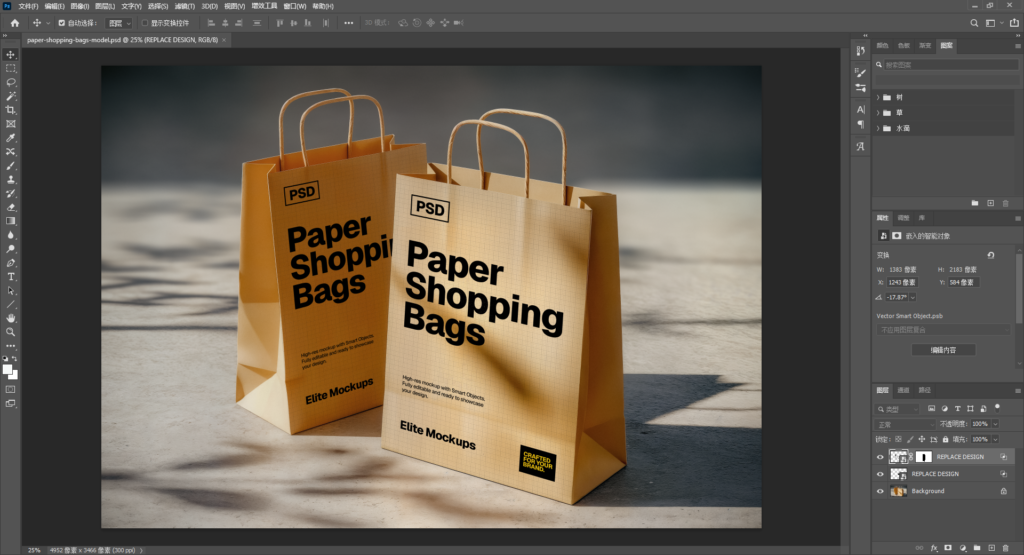Expand the 树 pattern folder
Screen dimensions: 1024x555
point(878,97)
